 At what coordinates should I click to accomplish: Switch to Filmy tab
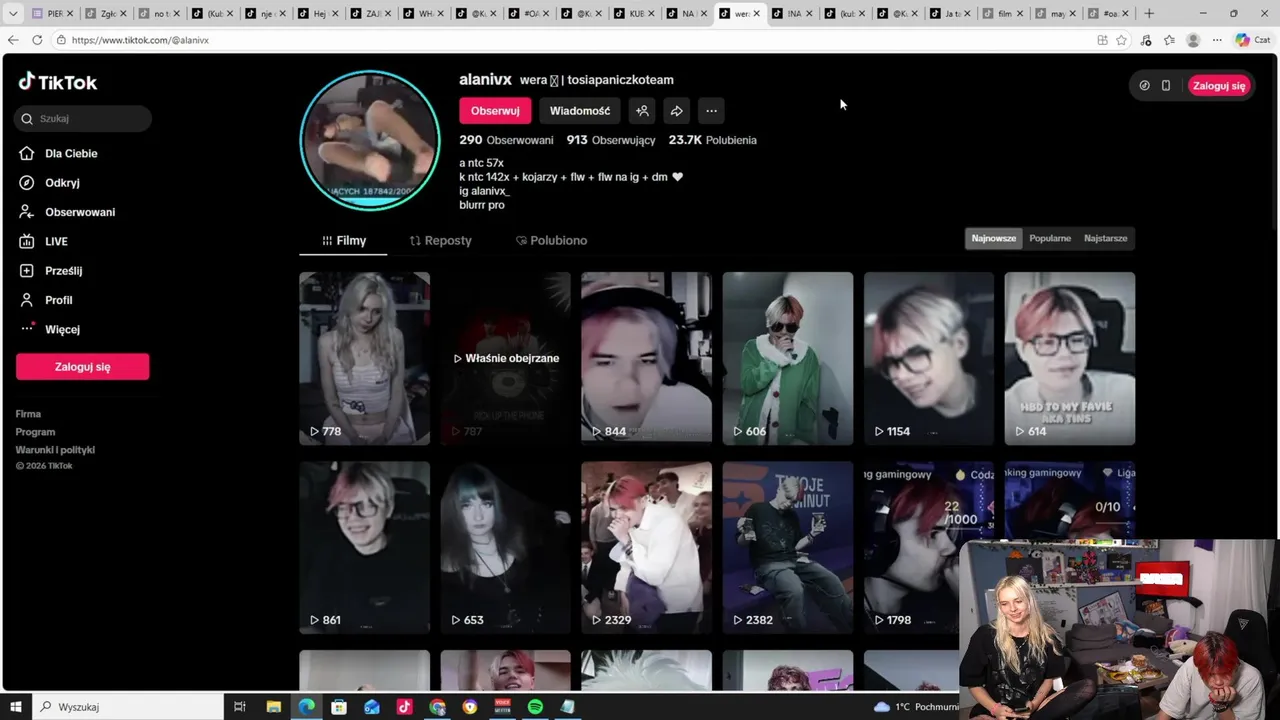click(x=343, y=240)
